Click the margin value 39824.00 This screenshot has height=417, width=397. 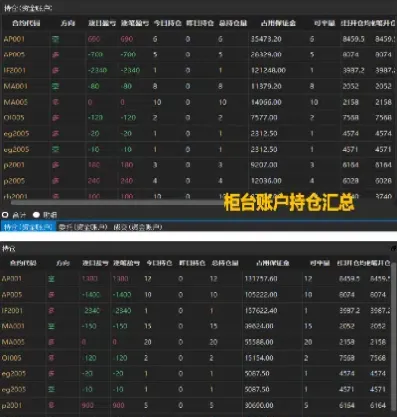(259, 326)
